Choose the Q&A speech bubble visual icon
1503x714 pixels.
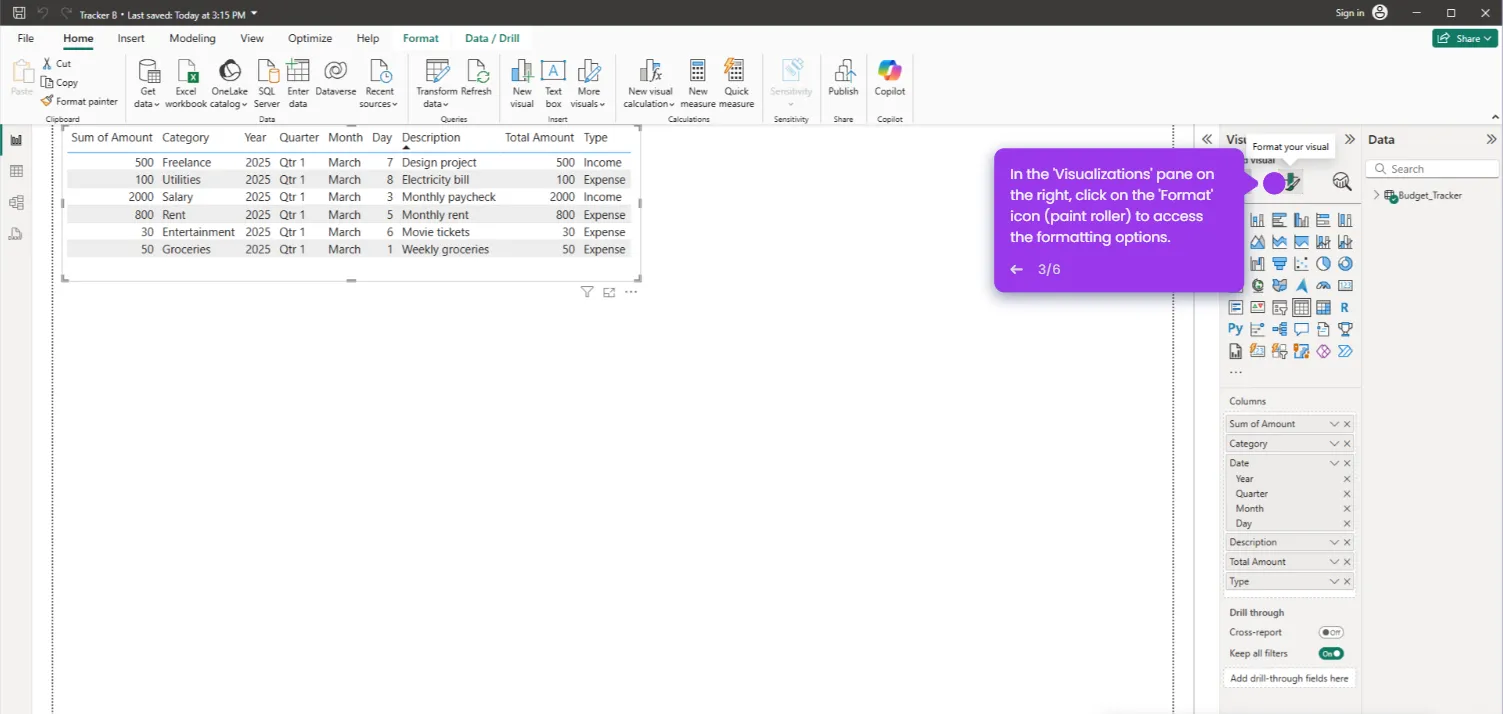[1301, 329]
